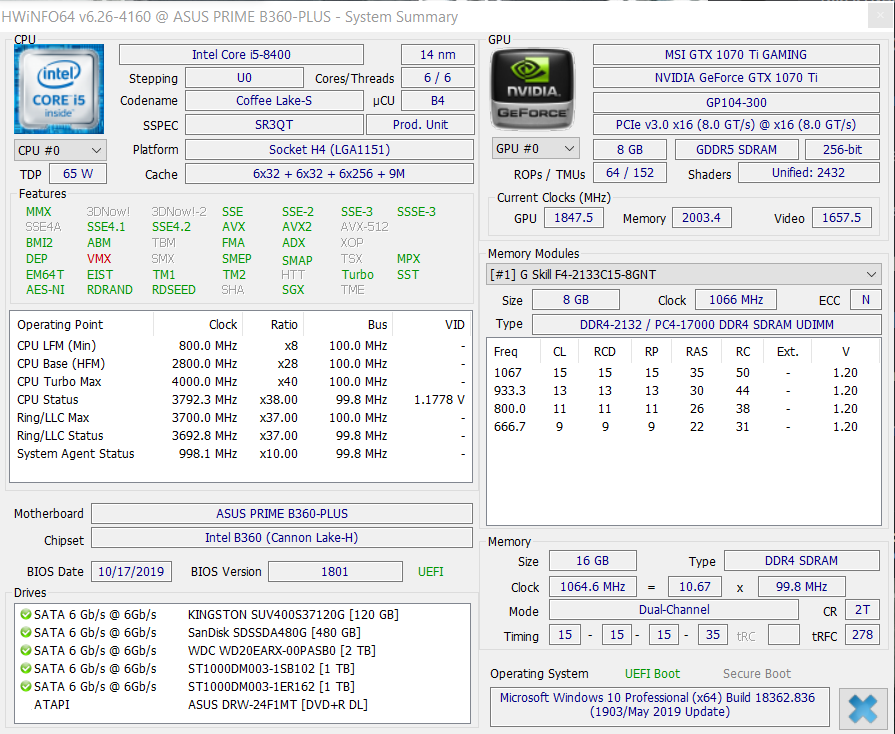Open the CPU #0 selector dropdown

coord(60,151)
